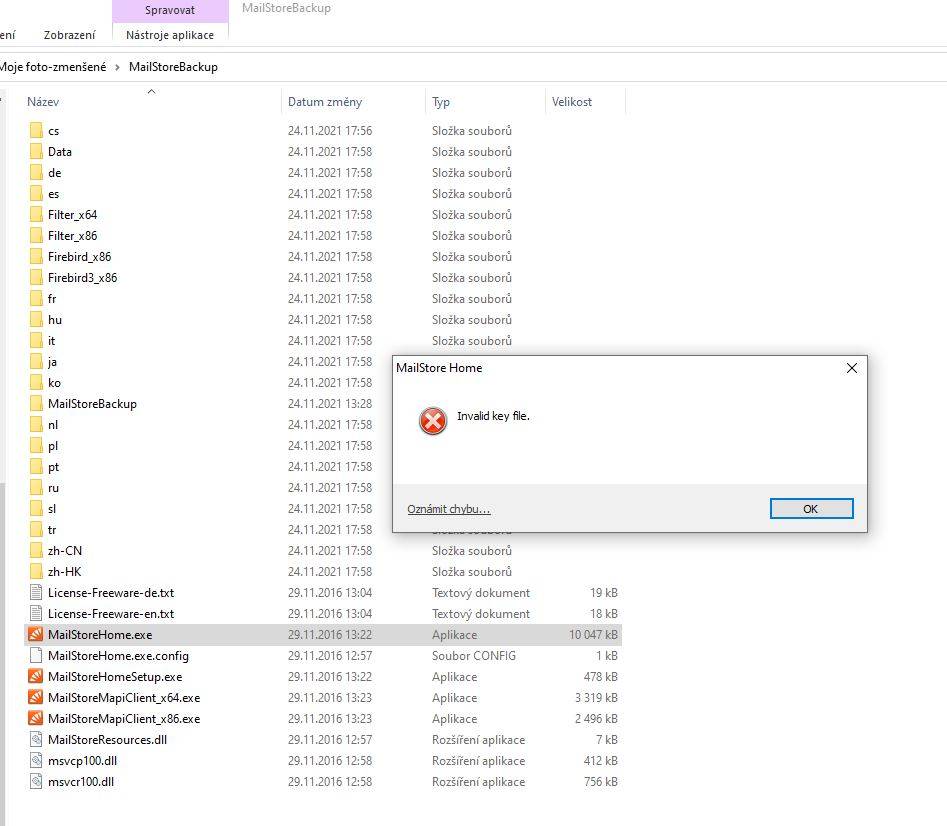Screen dimensions: 947x826
Task: Click the 'Oznámit chybu…' link
Action: [448, 509]
